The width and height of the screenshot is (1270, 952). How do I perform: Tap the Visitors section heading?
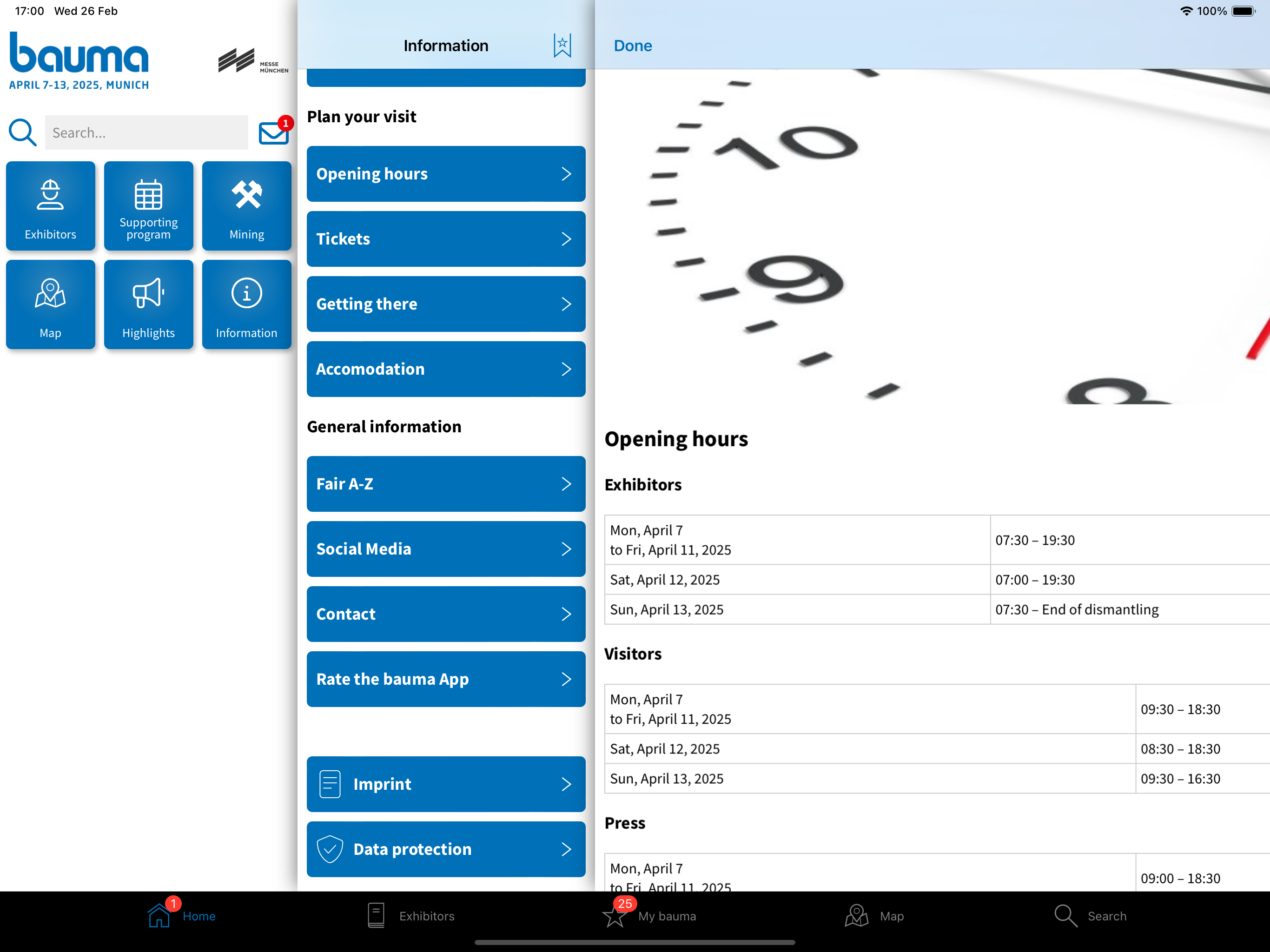pos(633,654)
